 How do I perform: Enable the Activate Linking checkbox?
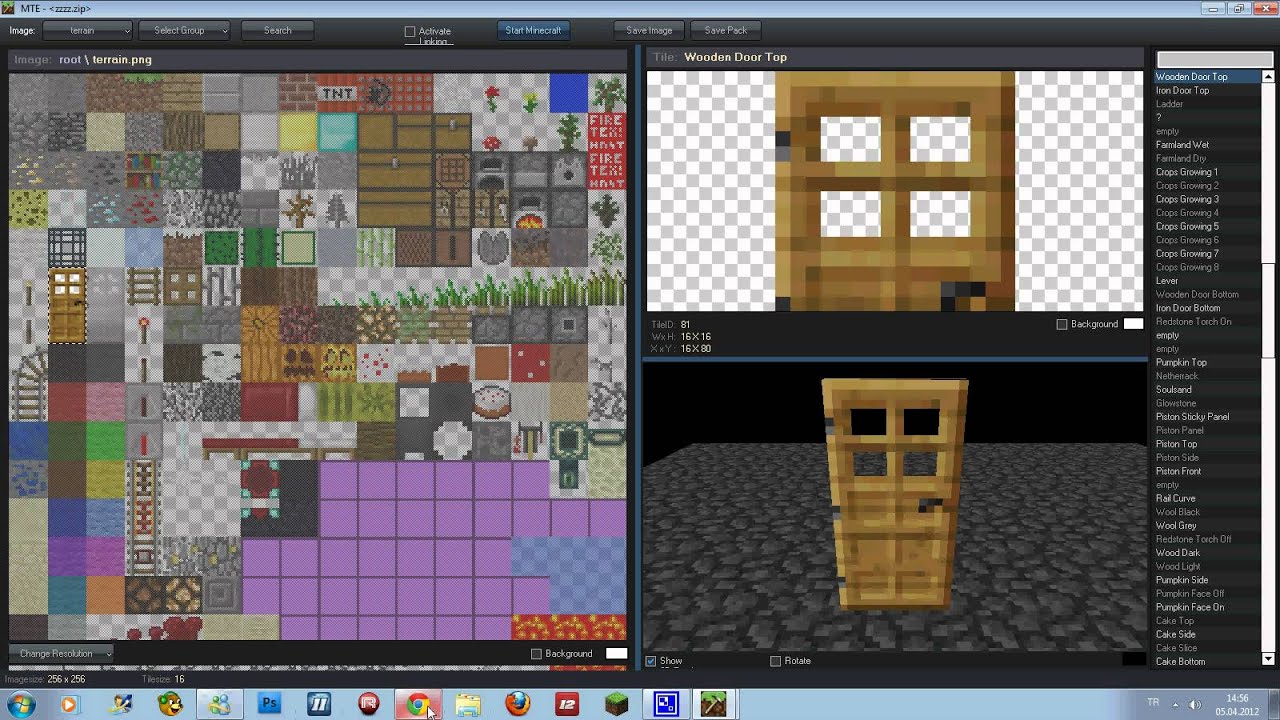pos(410,32)
